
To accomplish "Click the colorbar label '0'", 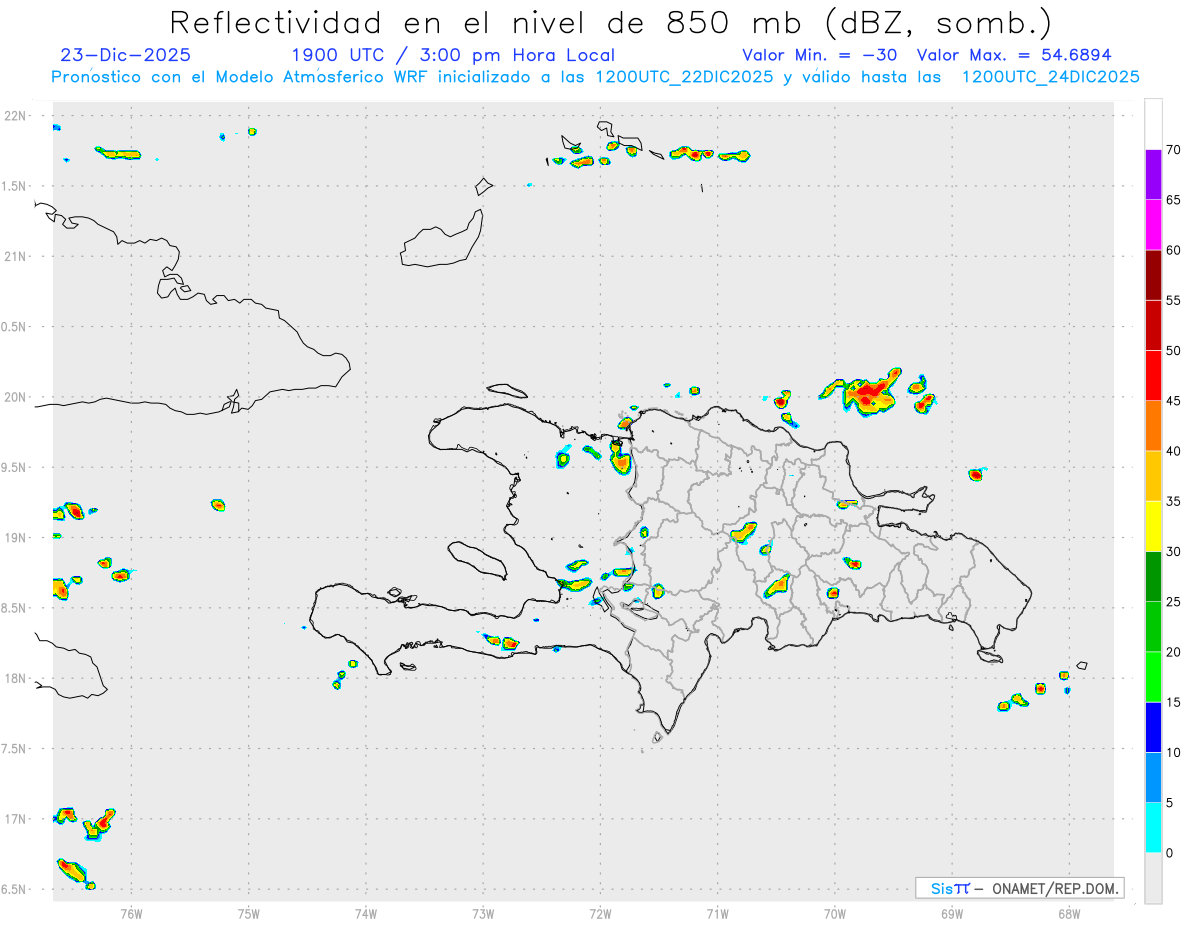I will point(1170,853).
